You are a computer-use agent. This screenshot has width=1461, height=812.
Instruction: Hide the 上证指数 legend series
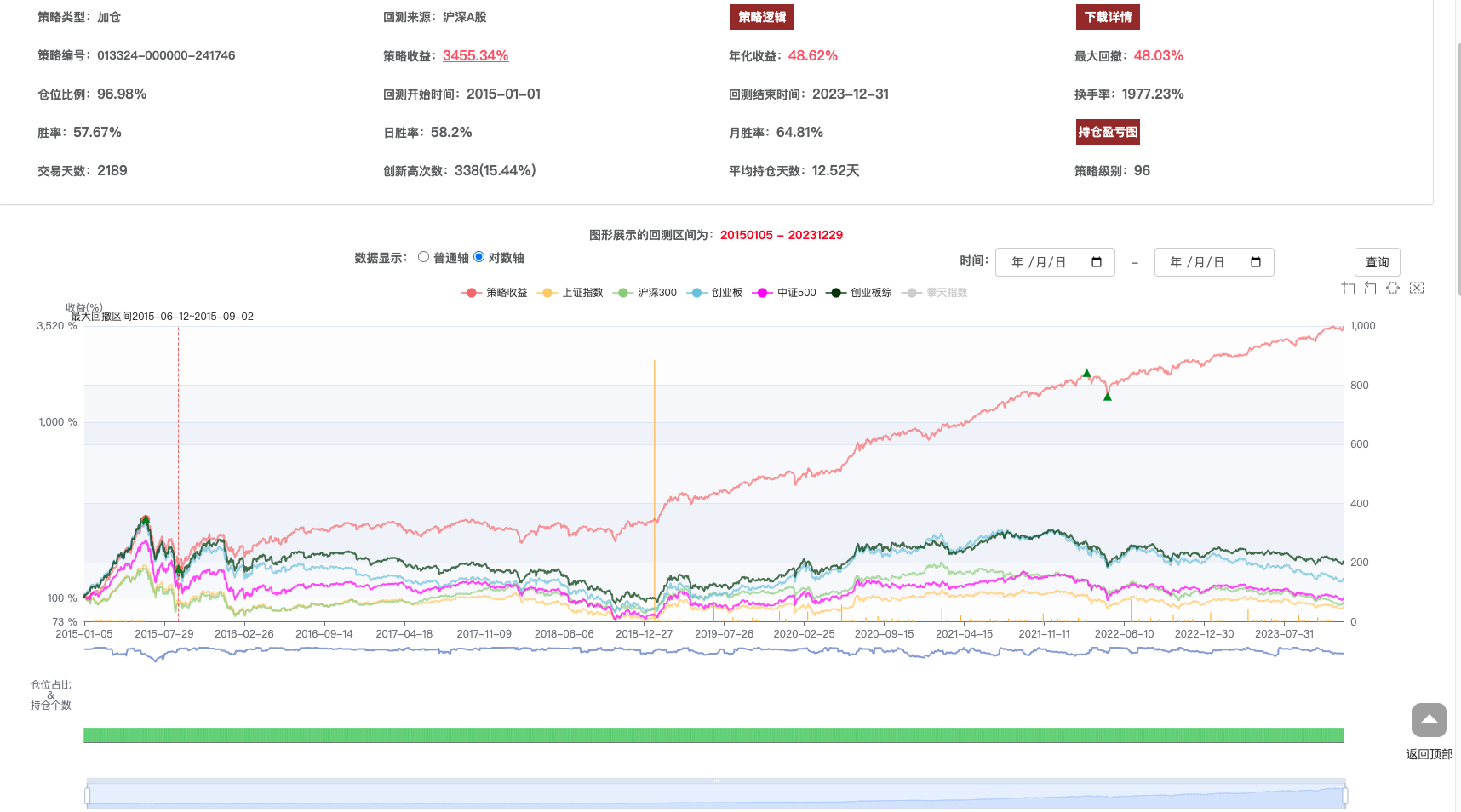click(x=570, y=293)
